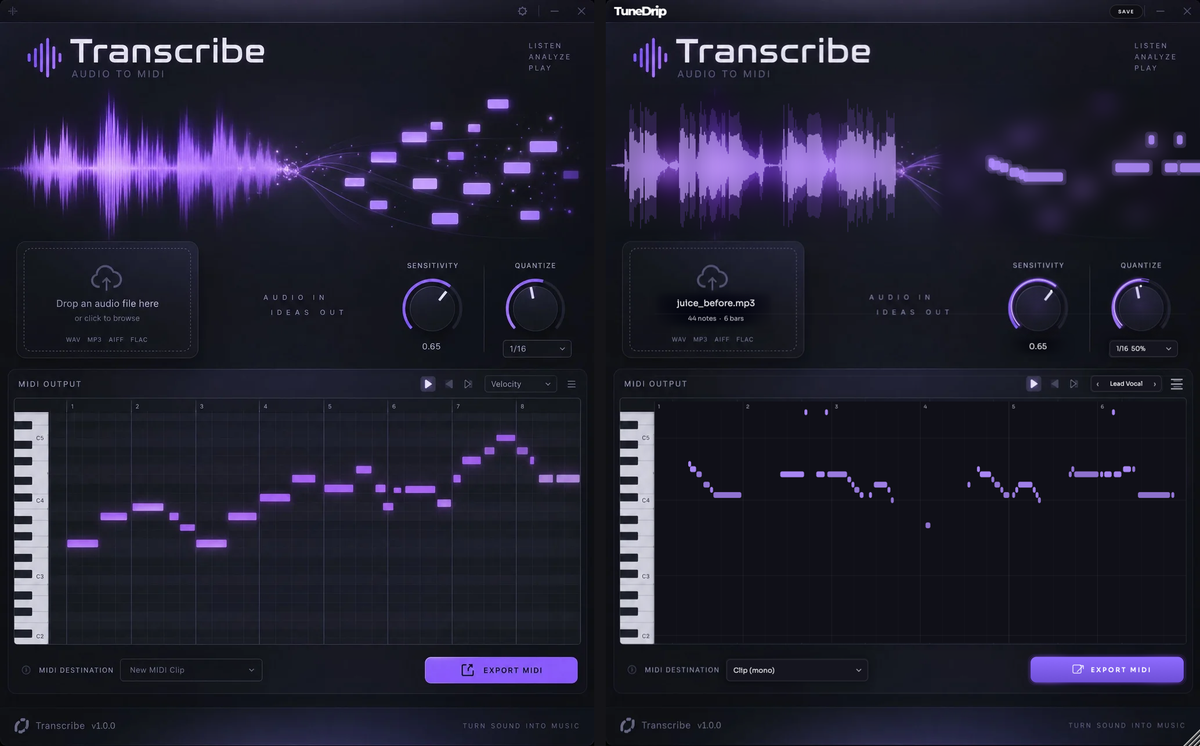Click Export MIDI in TuneDrip window
The height and width of the screenshot is (746, 1200).
point(1107,670)
